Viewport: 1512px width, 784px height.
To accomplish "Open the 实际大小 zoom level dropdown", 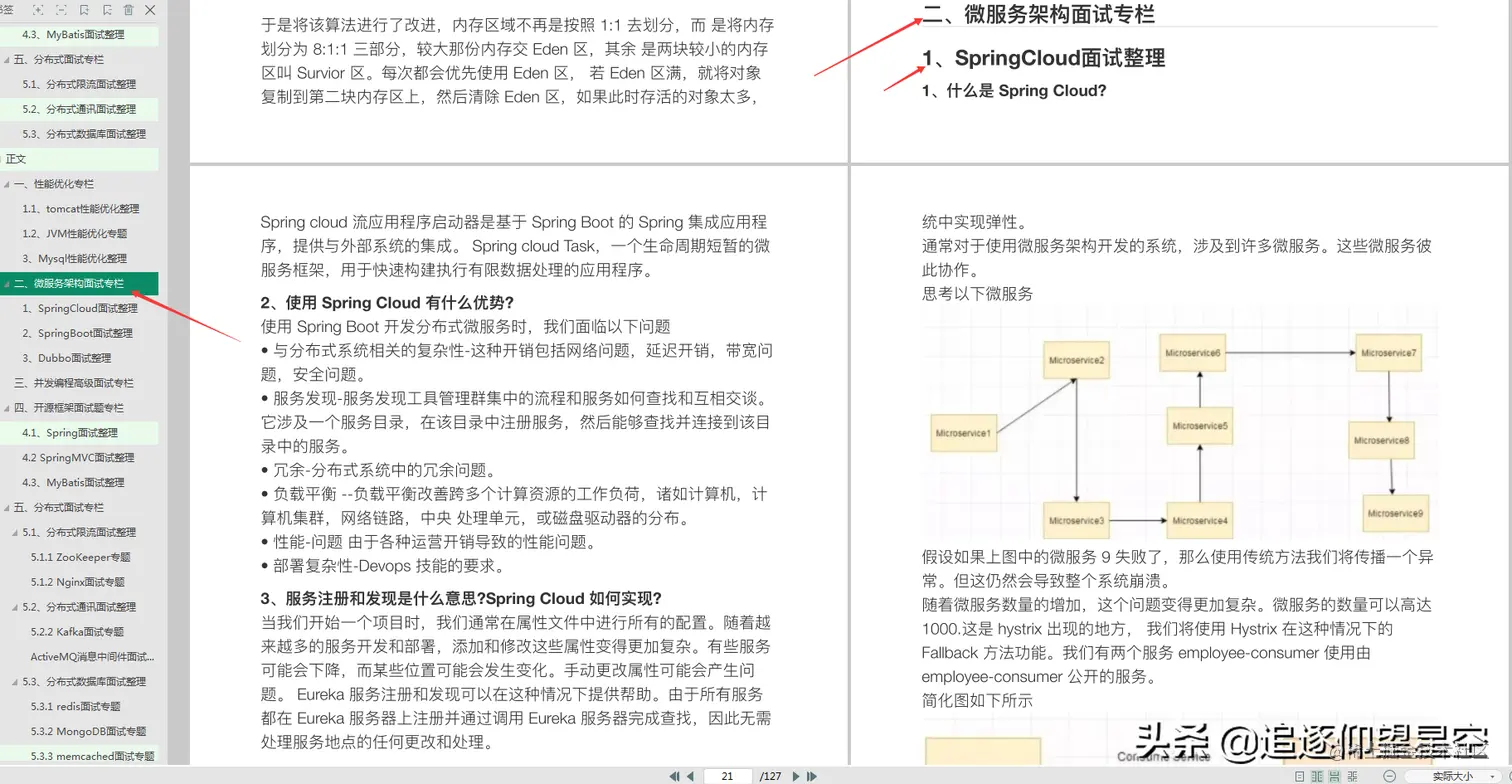I will (x=1458, y=776).
